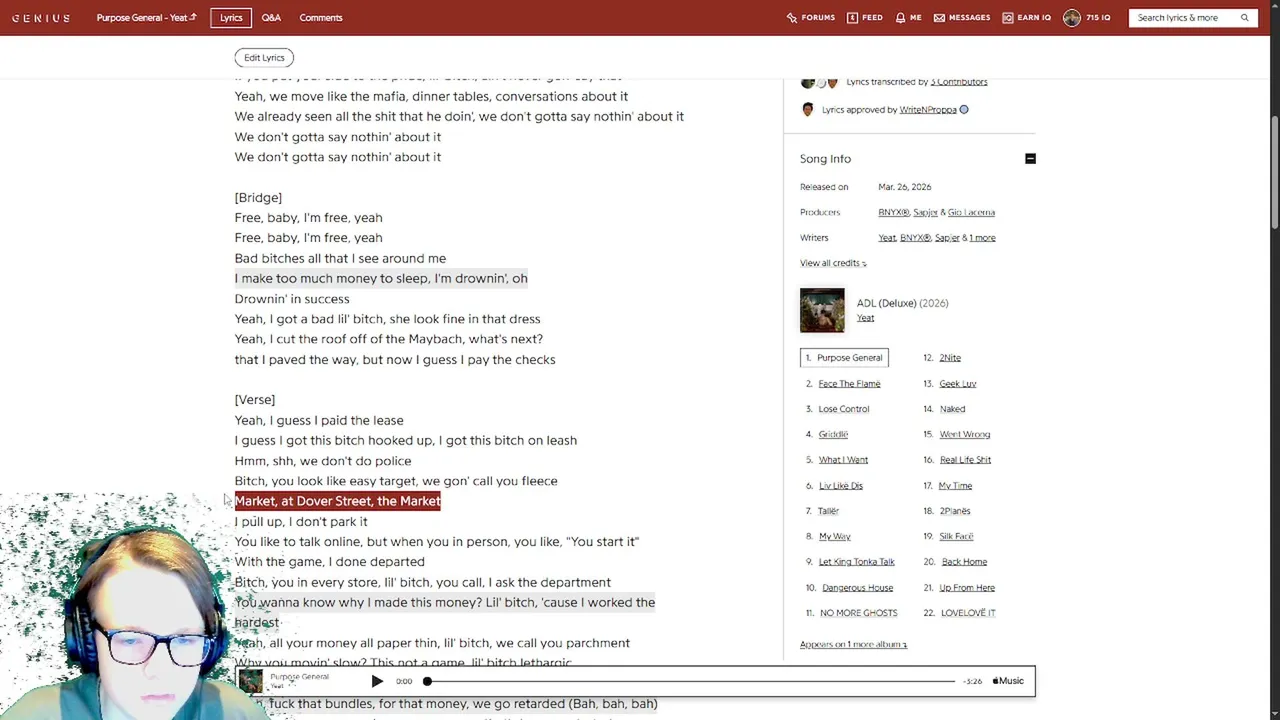Viewport: 1280px width, 720px height.
Task: Click annotated lyric 'You wanna know why'
Action: click(445, 613)
